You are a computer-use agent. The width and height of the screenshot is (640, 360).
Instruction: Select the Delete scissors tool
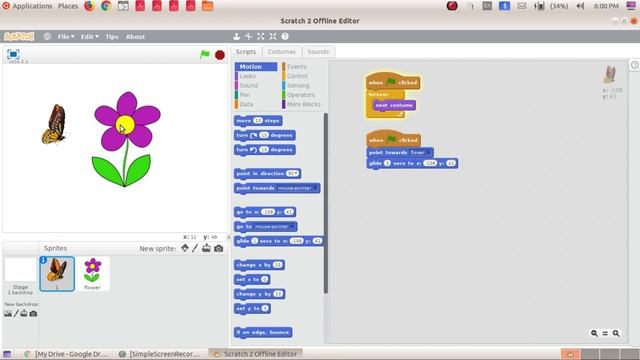click(248, 36)
